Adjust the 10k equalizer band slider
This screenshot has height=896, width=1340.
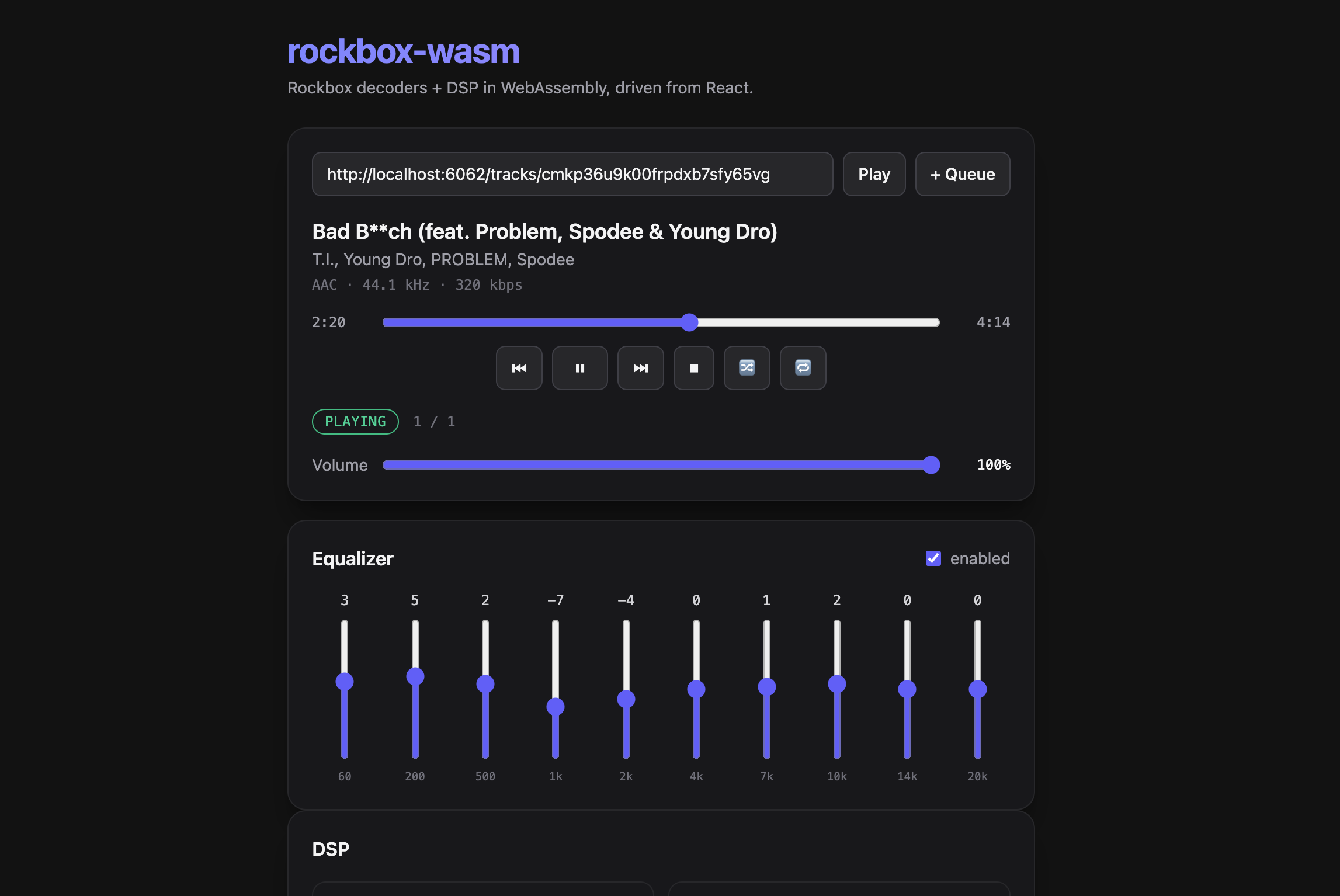pos(836,689)
